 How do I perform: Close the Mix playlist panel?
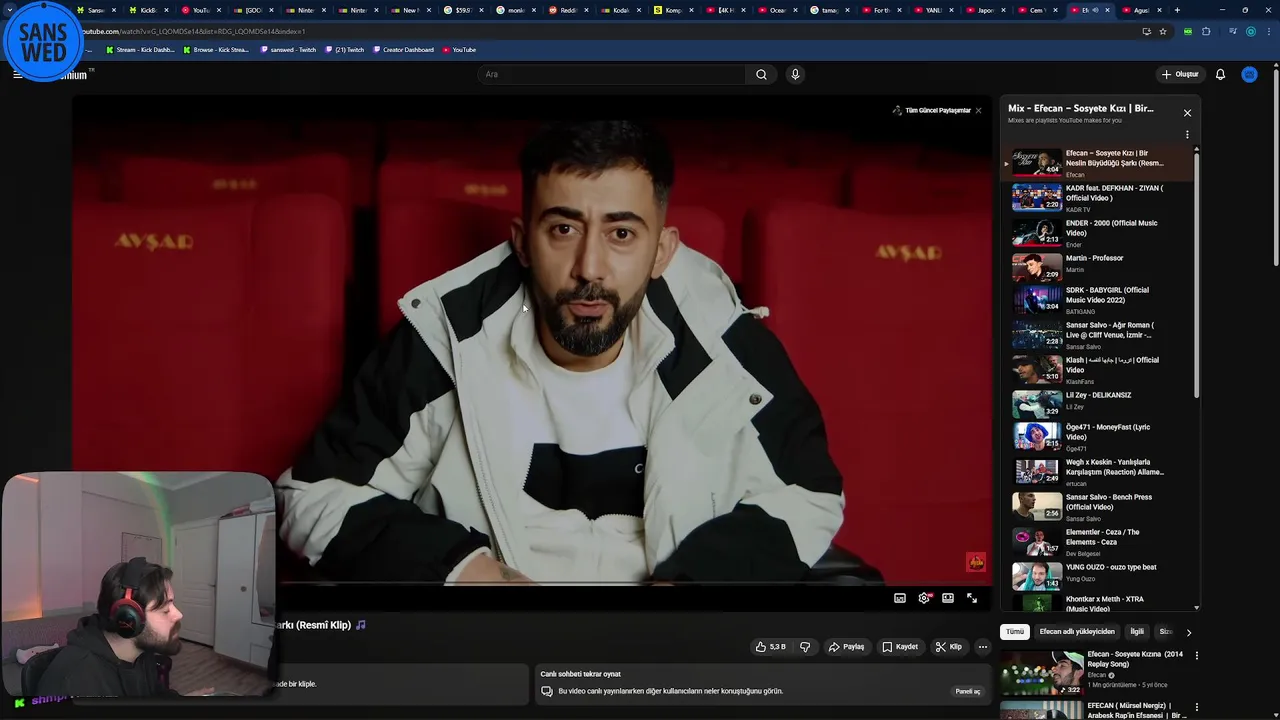1187,113
